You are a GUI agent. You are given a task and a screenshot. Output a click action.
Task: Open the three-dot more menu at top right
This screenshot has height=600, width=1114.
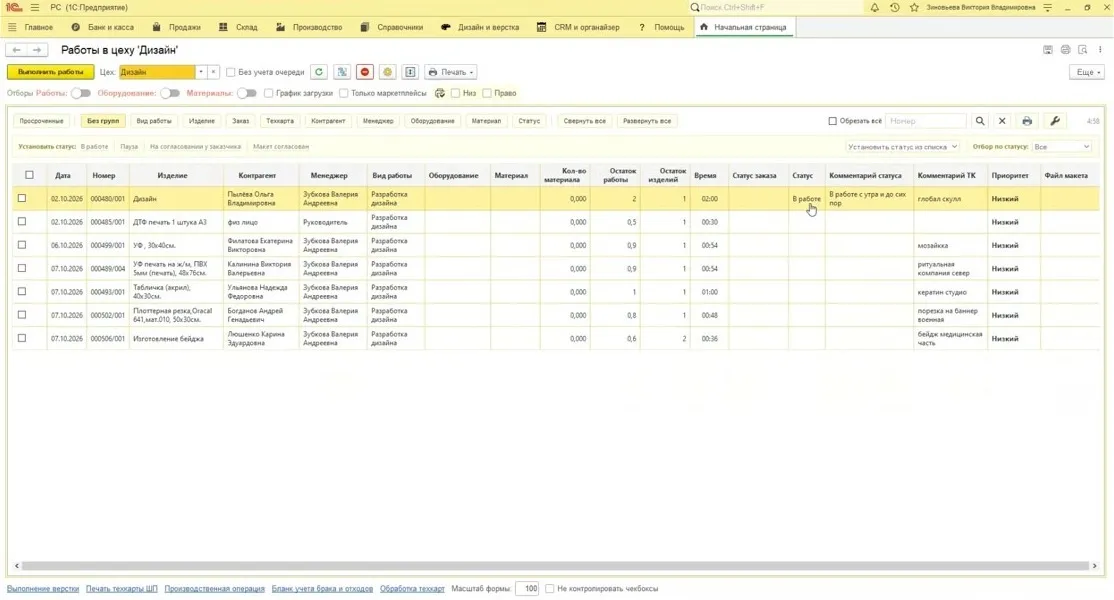[1100, 50]
